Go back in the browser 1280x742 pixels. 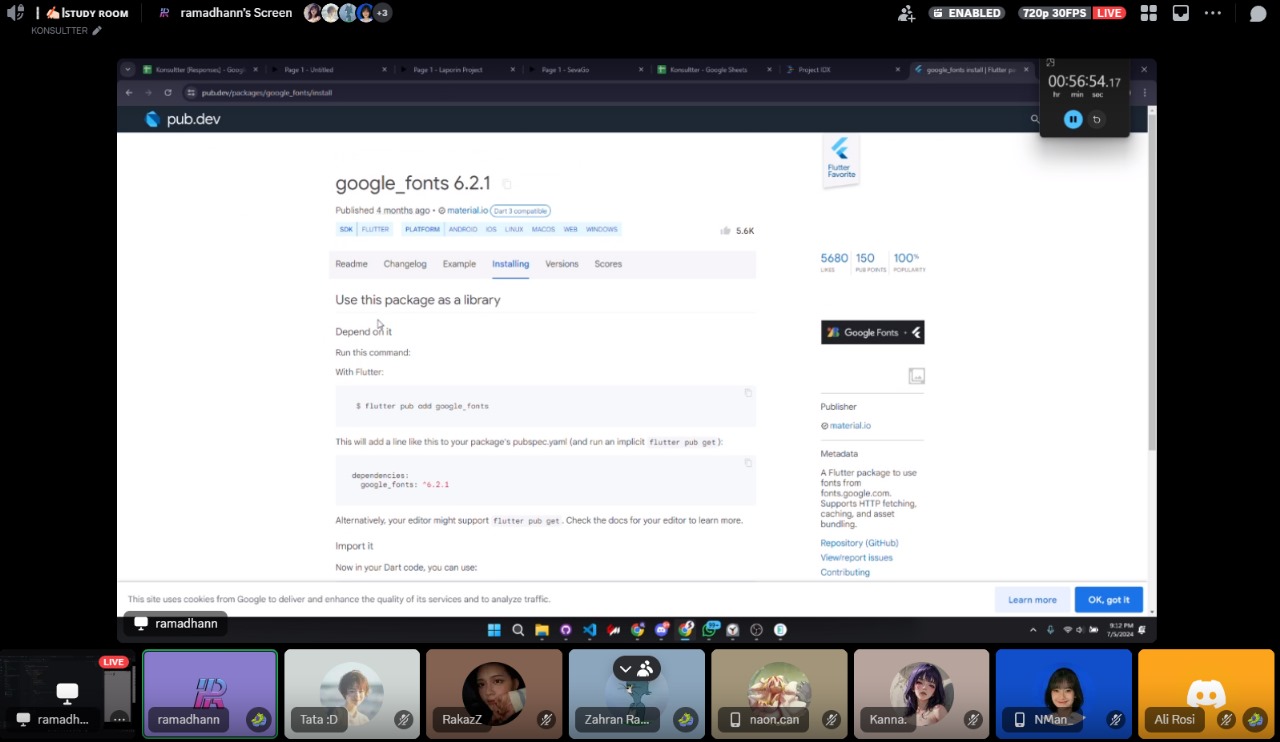(129, 93)
